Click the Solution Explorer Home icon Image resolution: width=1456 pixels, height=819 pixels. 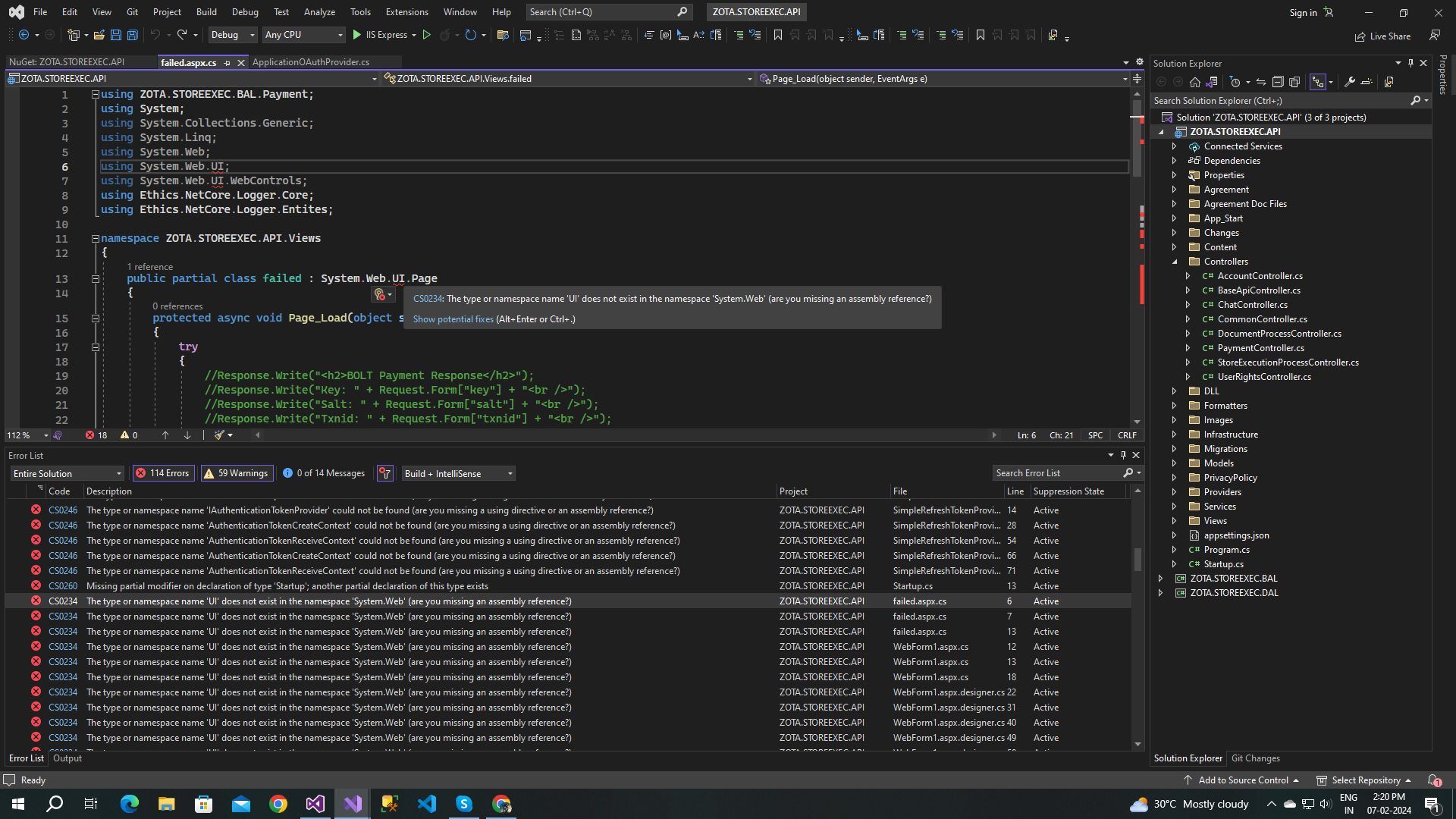[x=1195, y=82]
